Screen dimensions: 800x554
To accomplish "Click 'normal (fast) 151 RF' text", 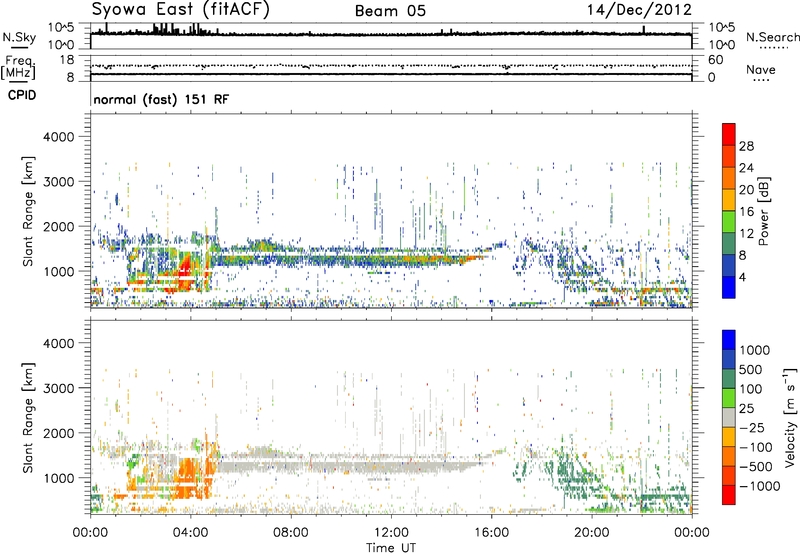I will click(161, 99).
